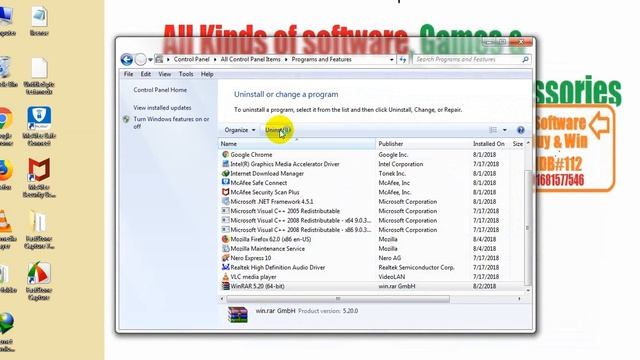The height and width of the screenshot is (360, 640).
Task: Open the address bar history dropdown
Action: (x=391, y=60)
